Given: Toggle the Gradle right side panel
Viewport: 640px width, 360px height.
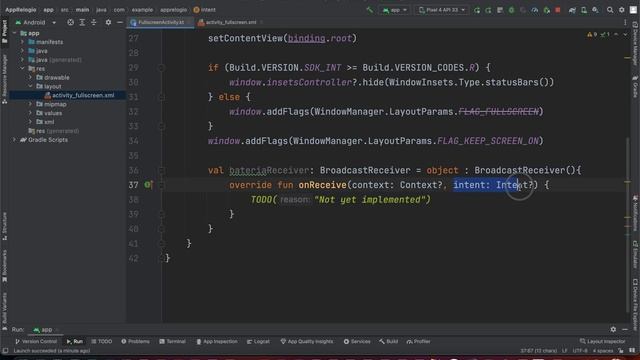Looking at the screenshot, I should [x=636, y=87].
